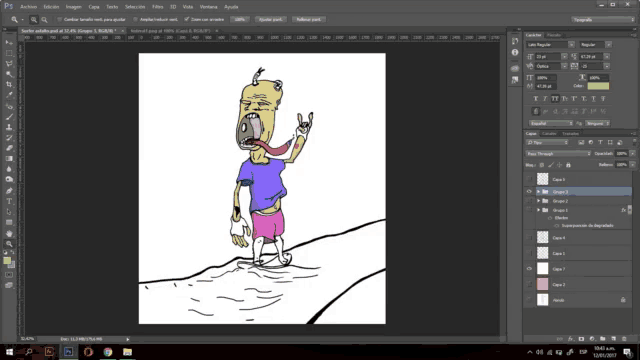Screen dimensions: 640x360
Task: Enable 'Cambiar tamaño vent. para ajustar' checkbox
Action: tap(60, 20)
